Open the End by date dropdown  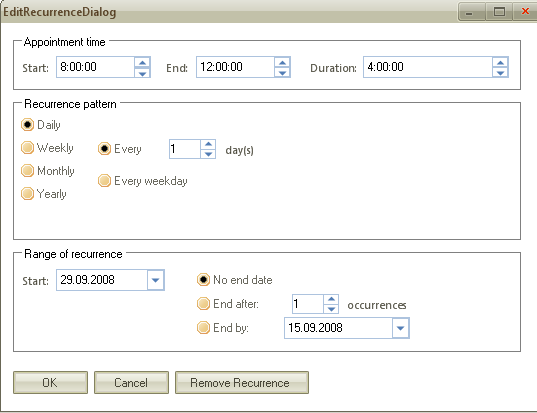tap(401, 328)
